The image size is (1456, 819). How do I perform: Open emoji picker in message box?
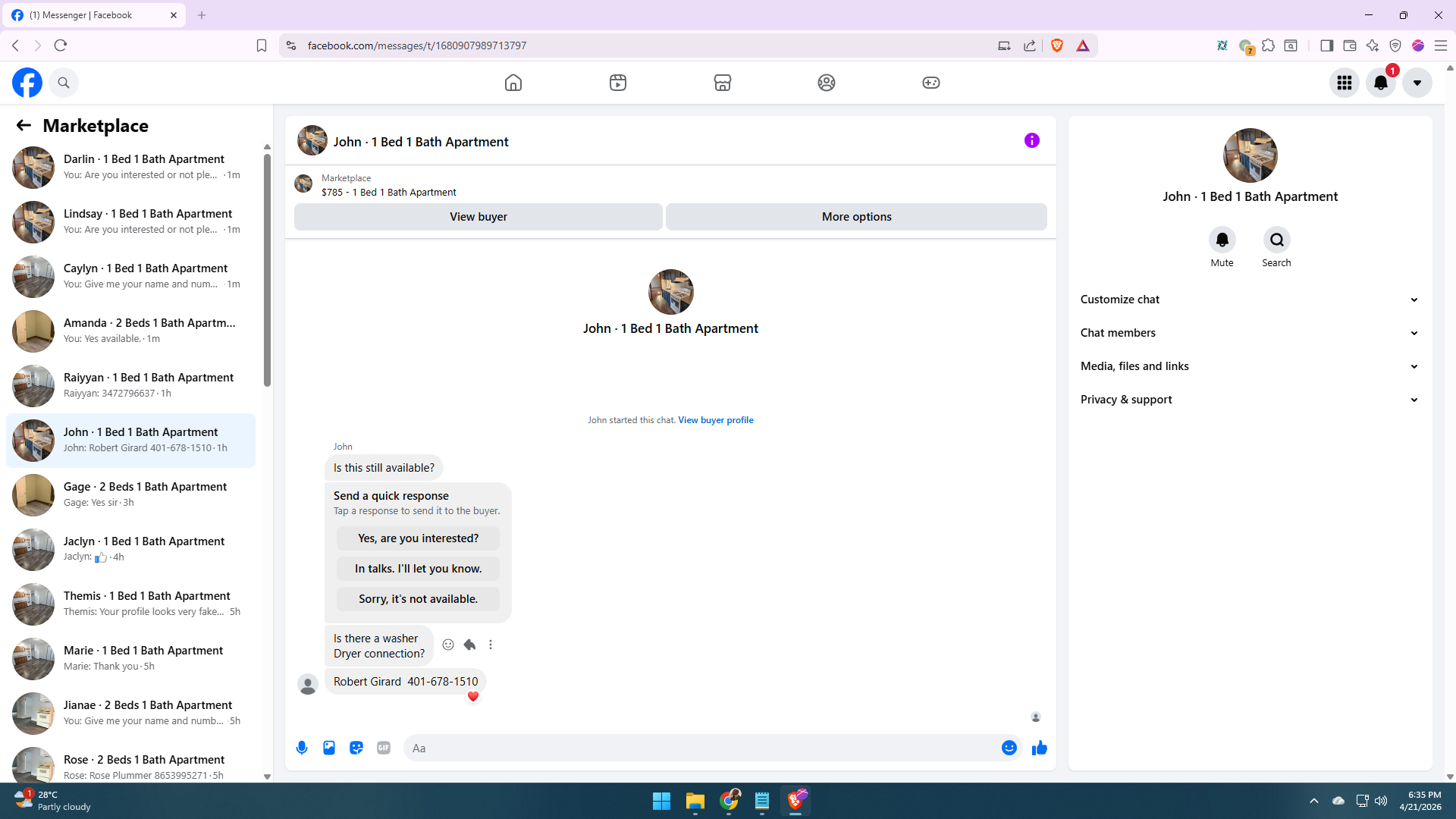[x=1009, y=748]
